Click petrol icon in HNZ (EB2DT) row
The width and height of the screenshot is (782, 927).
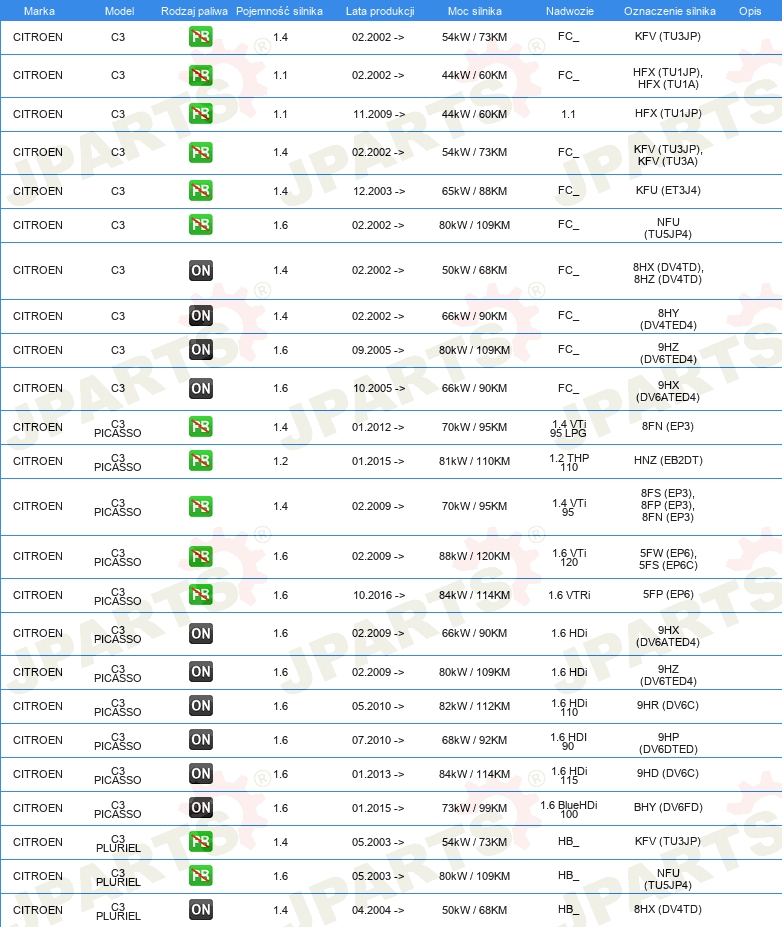pos(200,461)
